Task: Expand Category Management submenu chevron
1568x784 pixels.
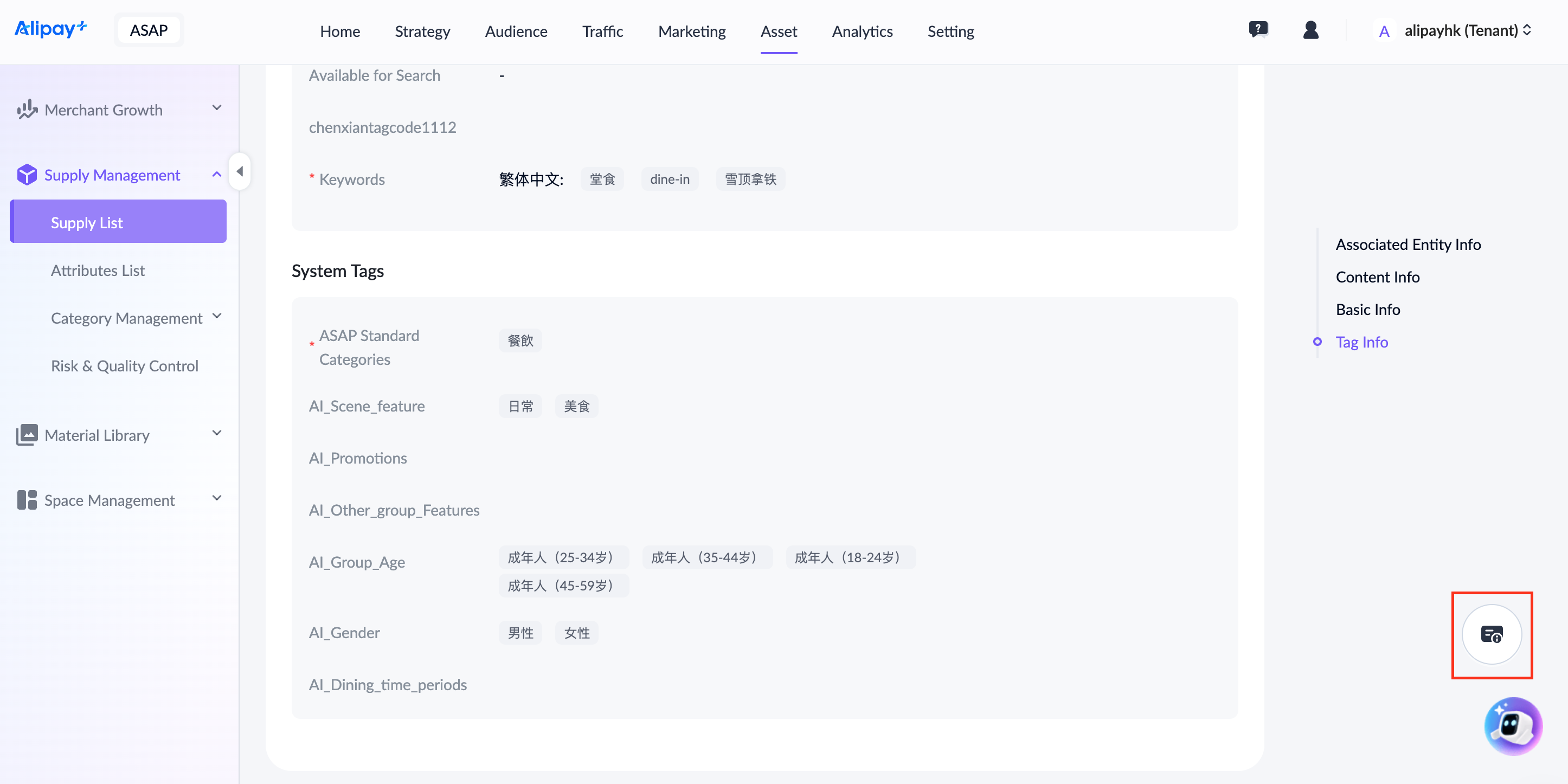Action: pos(217,317)
